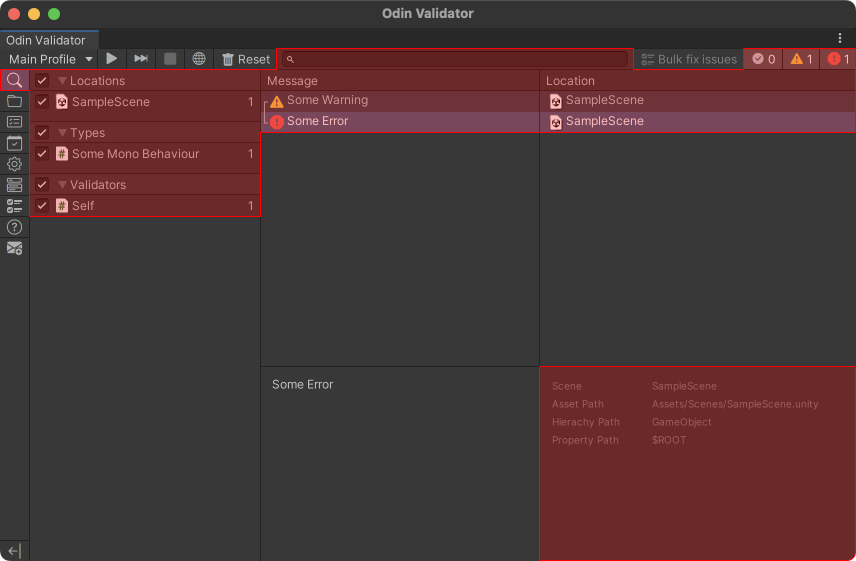Click the Scene value SampleScene in details
Image resolution: width=856 pixels, height=561 pixels.
point(684,386)
